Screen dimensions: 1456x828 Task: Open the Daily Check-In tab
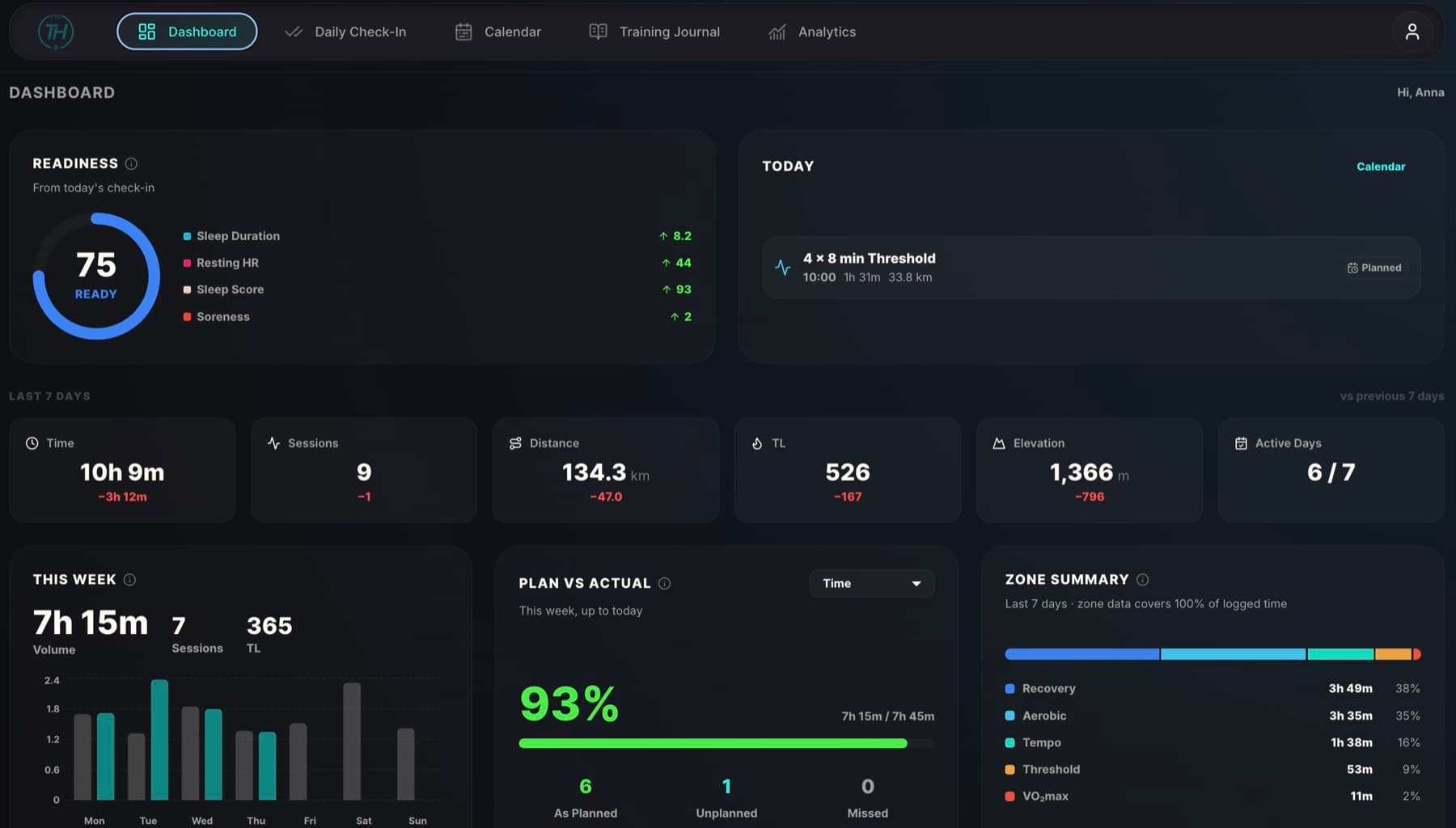(345, 32)
